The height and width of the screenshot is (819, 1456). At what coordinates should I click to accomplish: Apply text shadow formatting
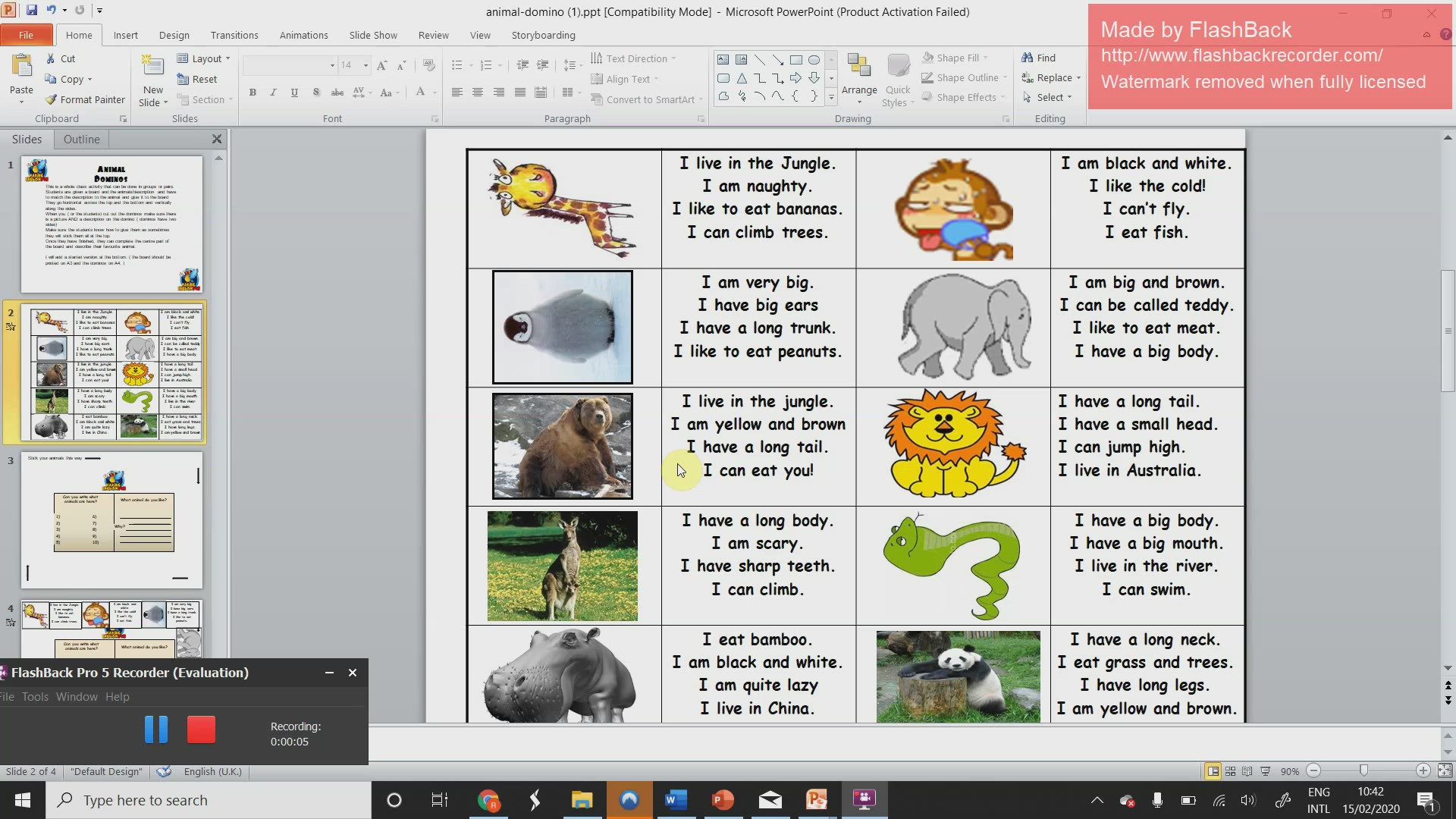click(316, 93)
